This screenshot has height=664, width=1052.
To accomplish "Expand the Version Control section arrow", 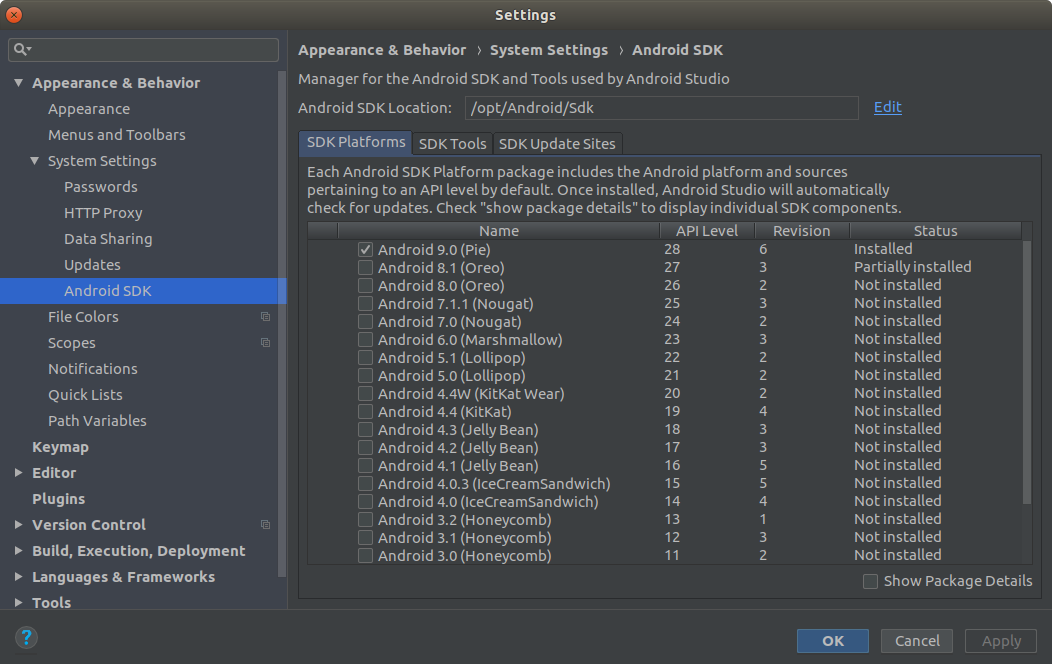I will point(19,524).
